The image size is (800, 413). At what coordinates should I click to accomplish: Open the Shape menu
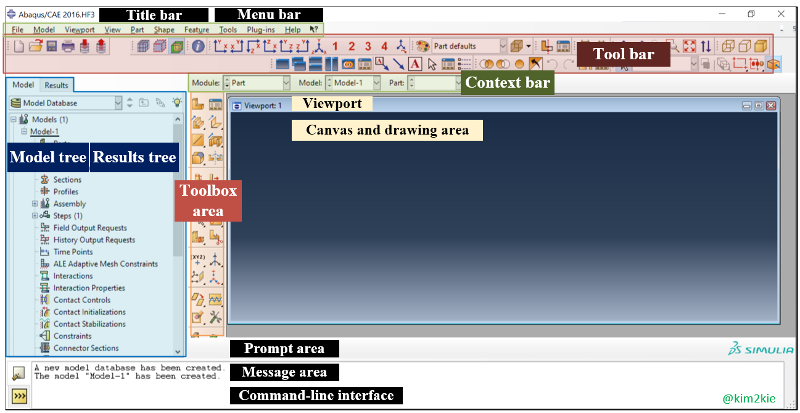164,30
